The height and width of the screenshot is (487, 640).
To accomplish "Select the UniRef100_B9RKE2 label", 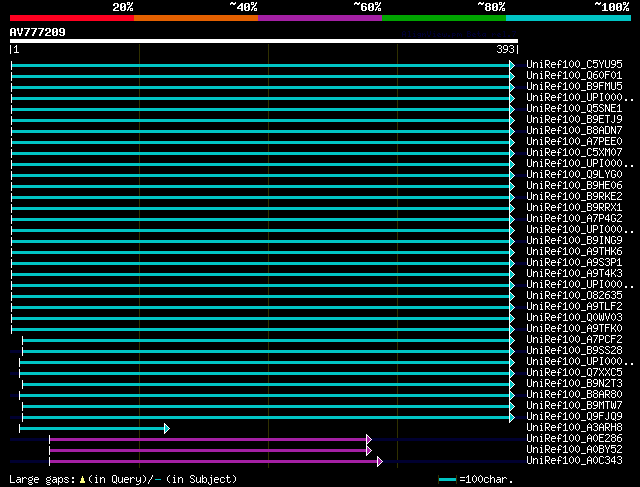I will click(x=574, y=197).
